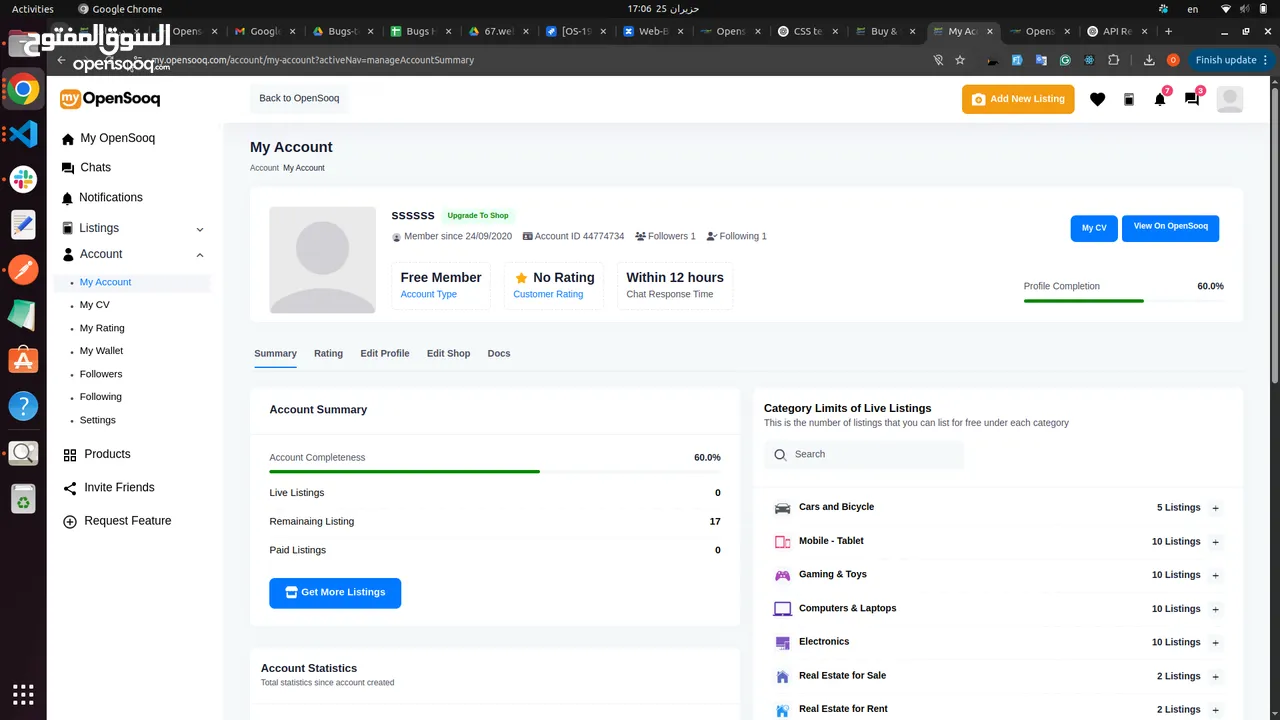Open Google Chrome from the dock
Image resolution: width=1280 pixels, height=720 pixels.
[23, 90]
